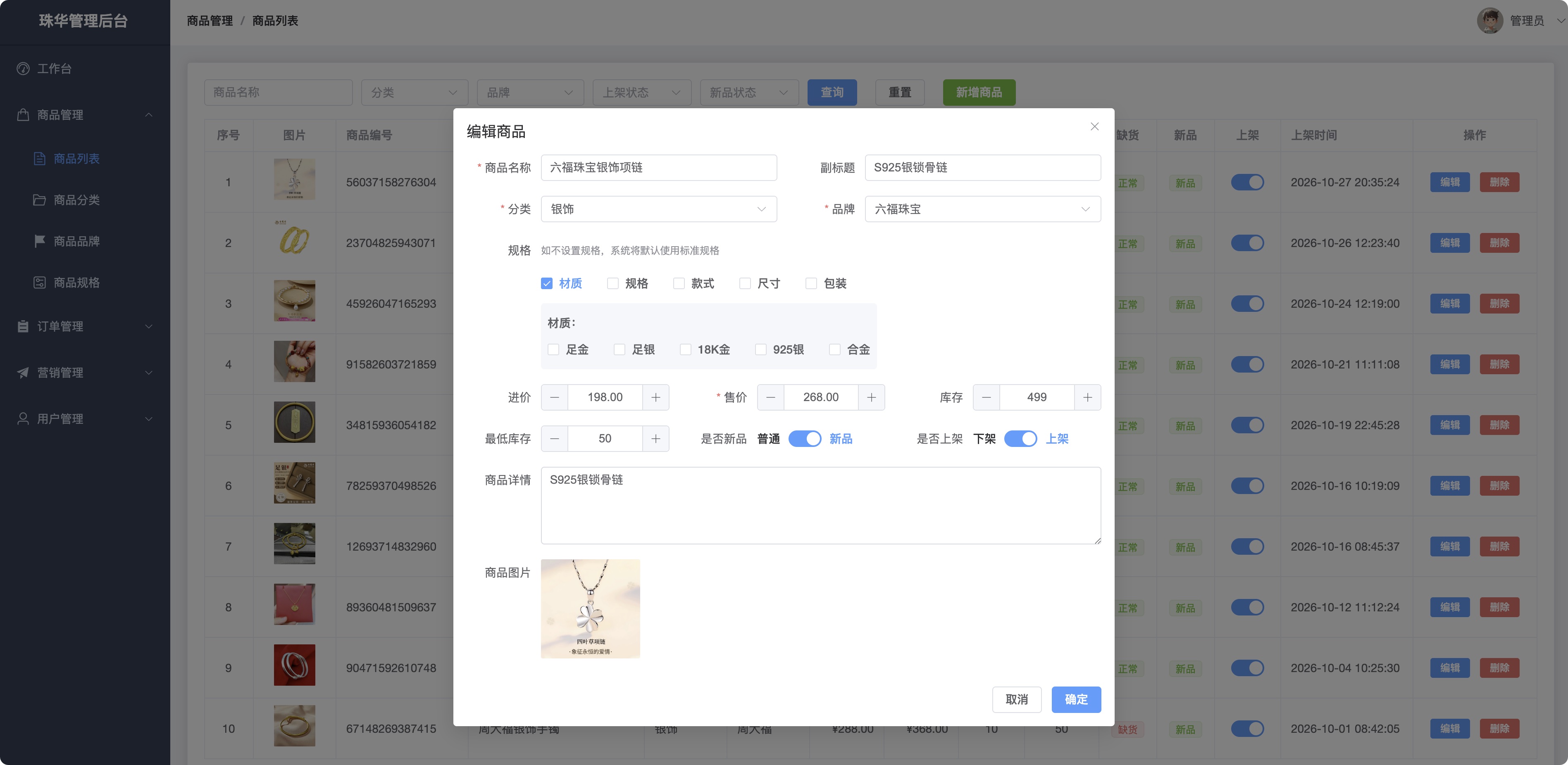Click the 管理员 avatar image
Image resolution: width=1568 pixels, height=765 pixels.
pos(1489,21)
